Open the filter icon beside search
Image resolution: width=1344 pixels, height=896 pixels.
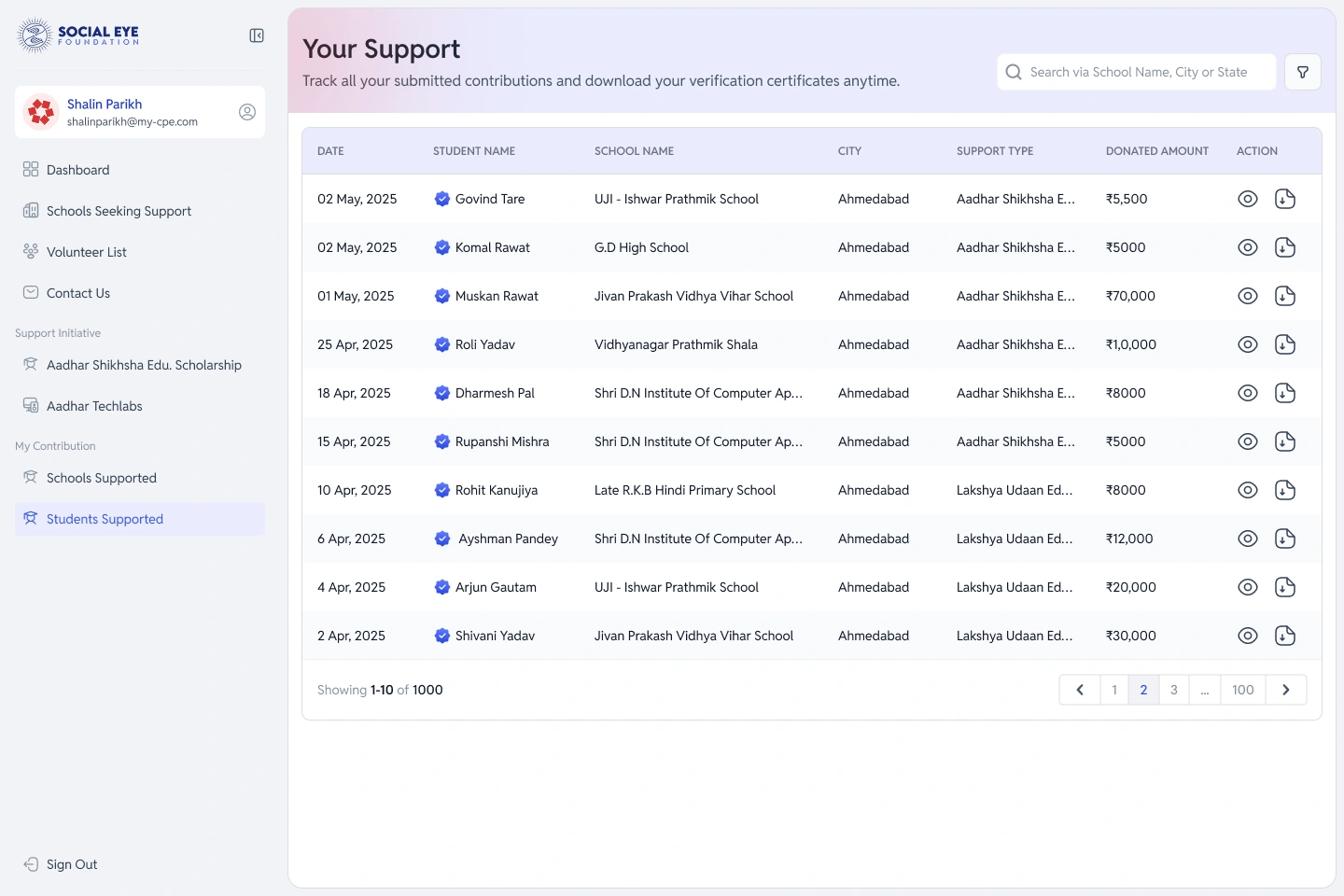pyautogui.click(x=1303, y=72)
